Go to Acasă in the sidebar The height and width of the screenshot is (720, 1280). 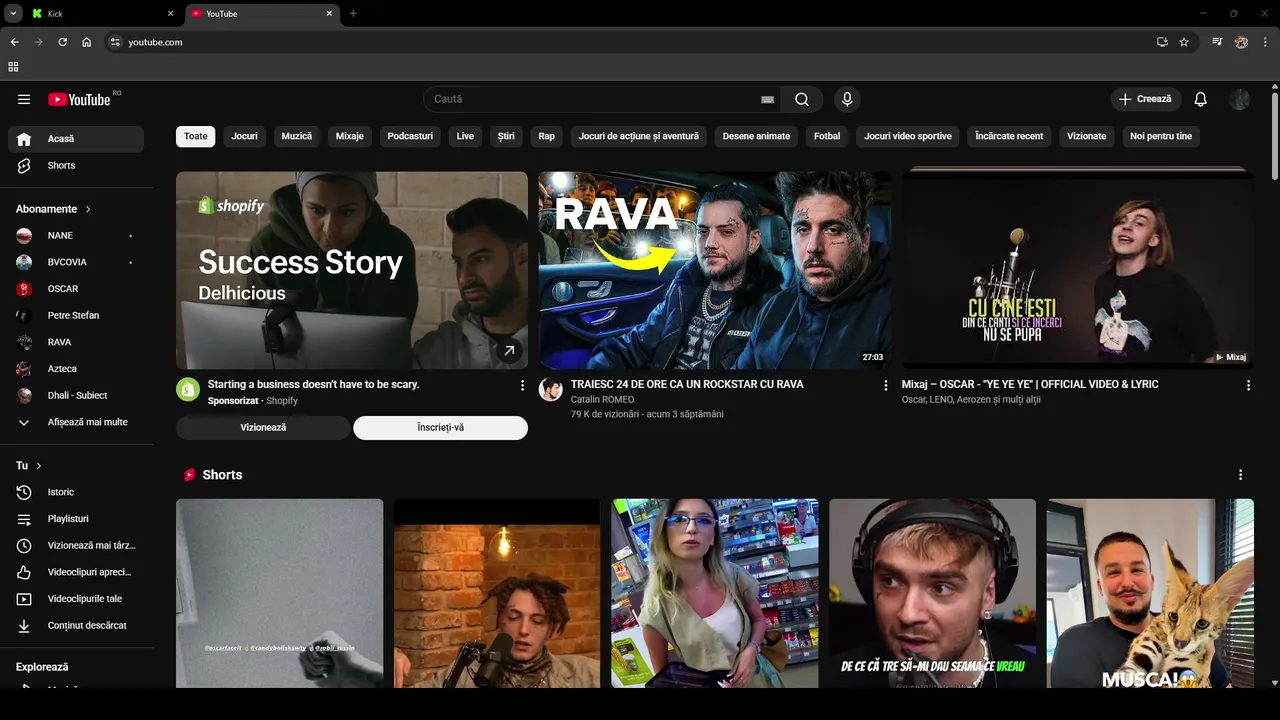(x=76, y=139)
